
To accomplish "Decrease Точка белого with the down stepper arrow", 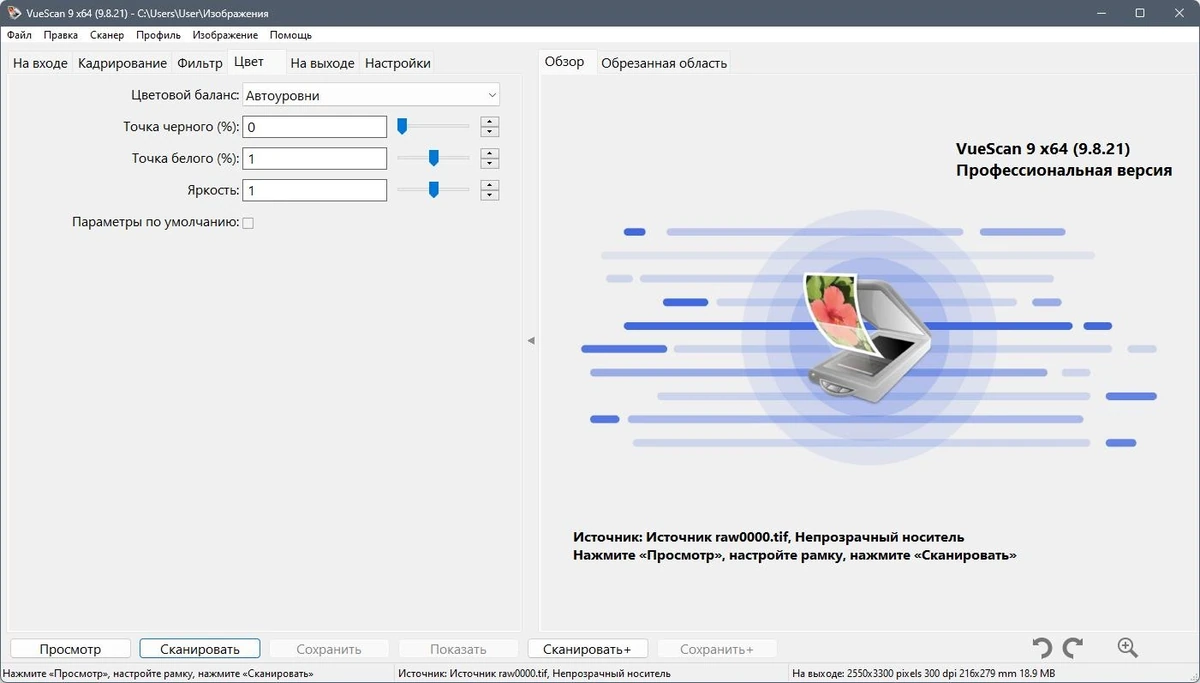I will point(490,164).
